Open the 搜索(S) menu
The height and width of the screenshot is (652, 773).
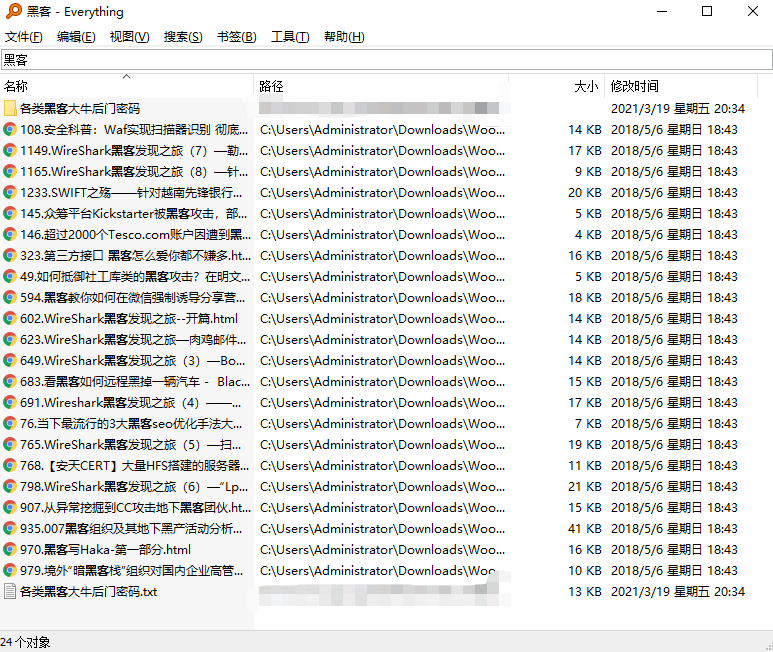[x=183, y=37]
